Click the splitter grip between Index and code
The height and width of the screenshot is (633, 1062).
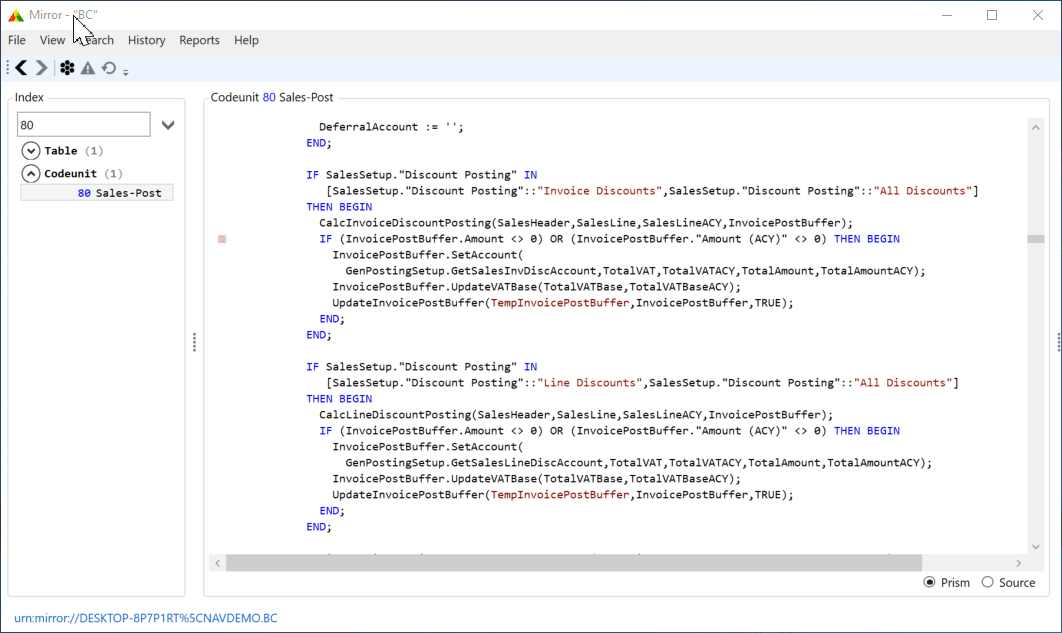(194, 342)
